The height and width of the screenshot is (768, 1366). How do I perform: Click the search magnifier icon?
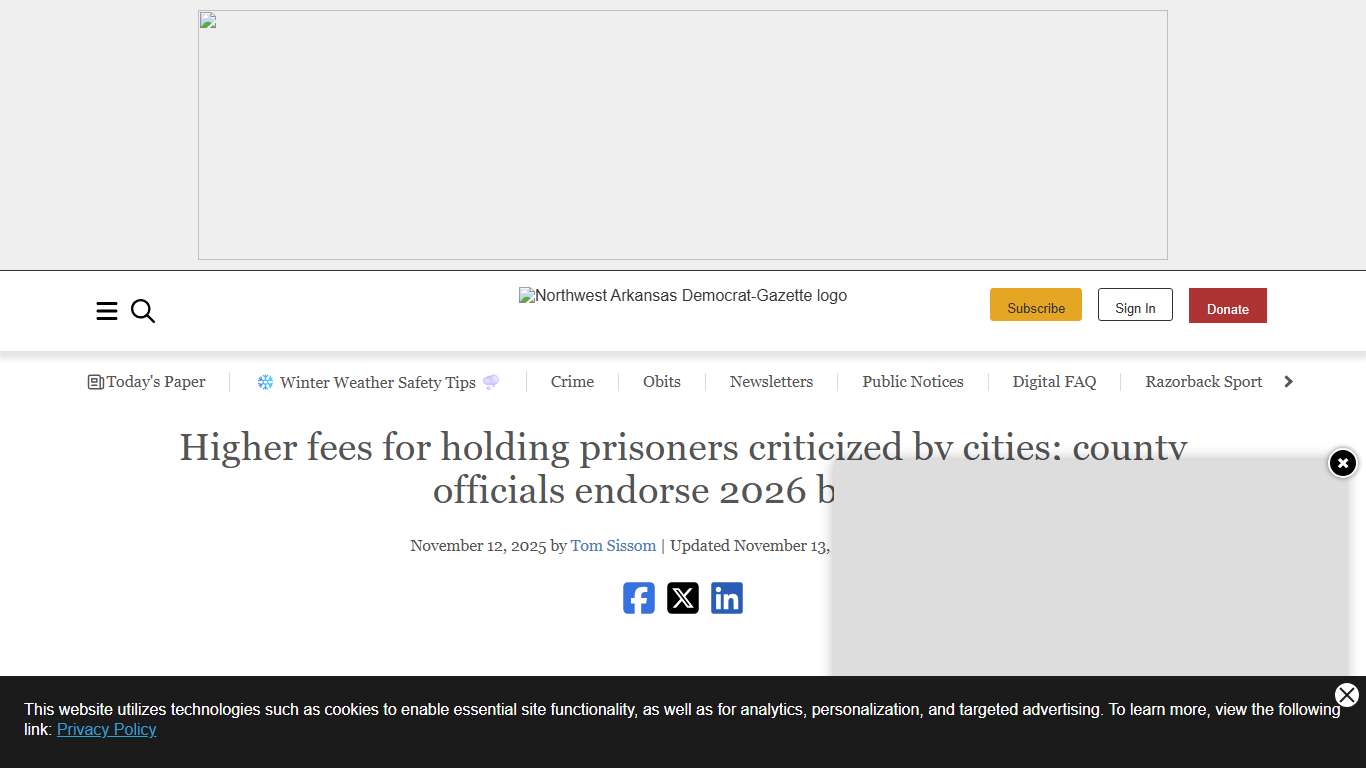pyautogui.click(x=143, y=311)
